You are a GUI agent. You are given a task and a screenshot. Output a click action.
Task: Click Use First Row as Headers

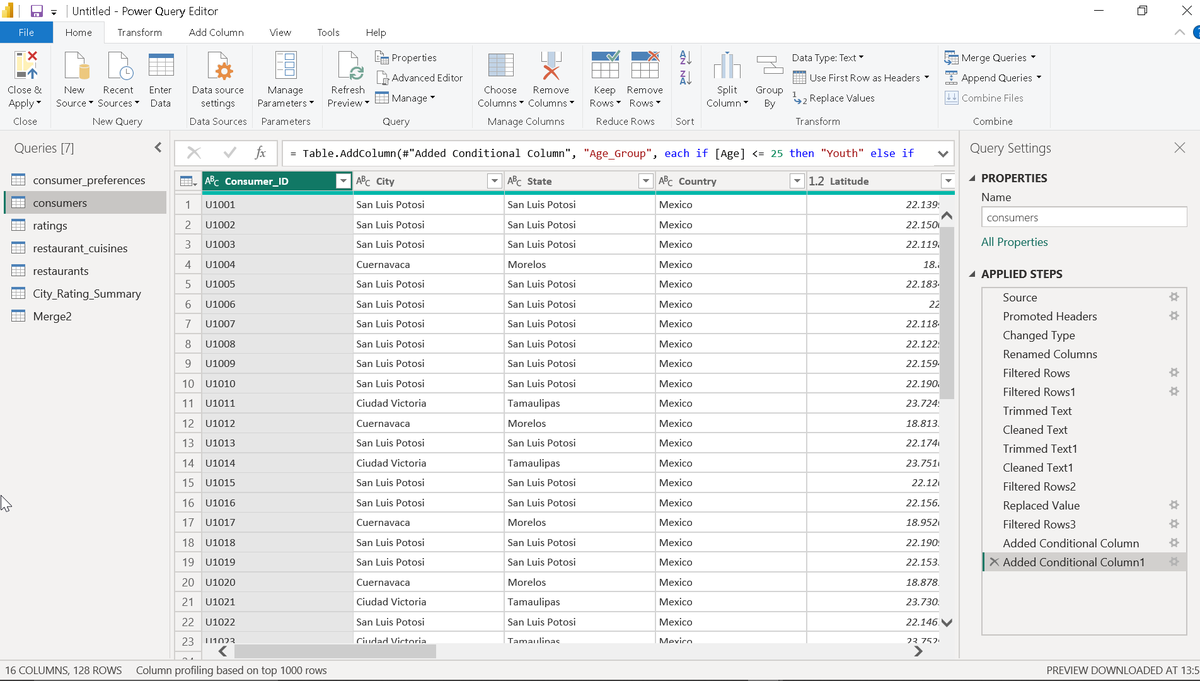pos(861,78)
